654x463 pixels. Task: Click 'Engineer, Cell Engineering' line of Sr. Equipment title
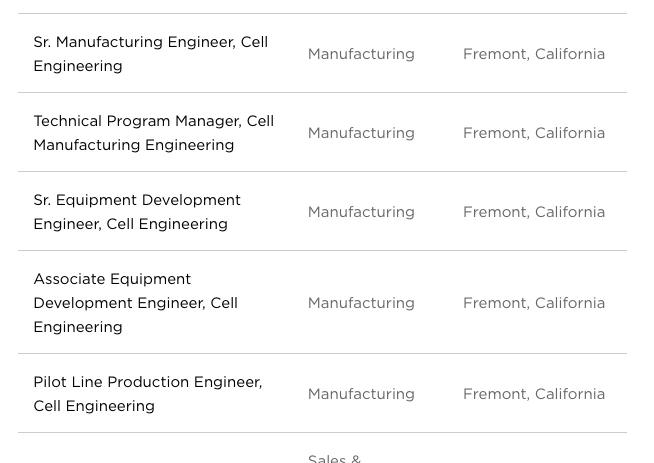tap(131, 224)
